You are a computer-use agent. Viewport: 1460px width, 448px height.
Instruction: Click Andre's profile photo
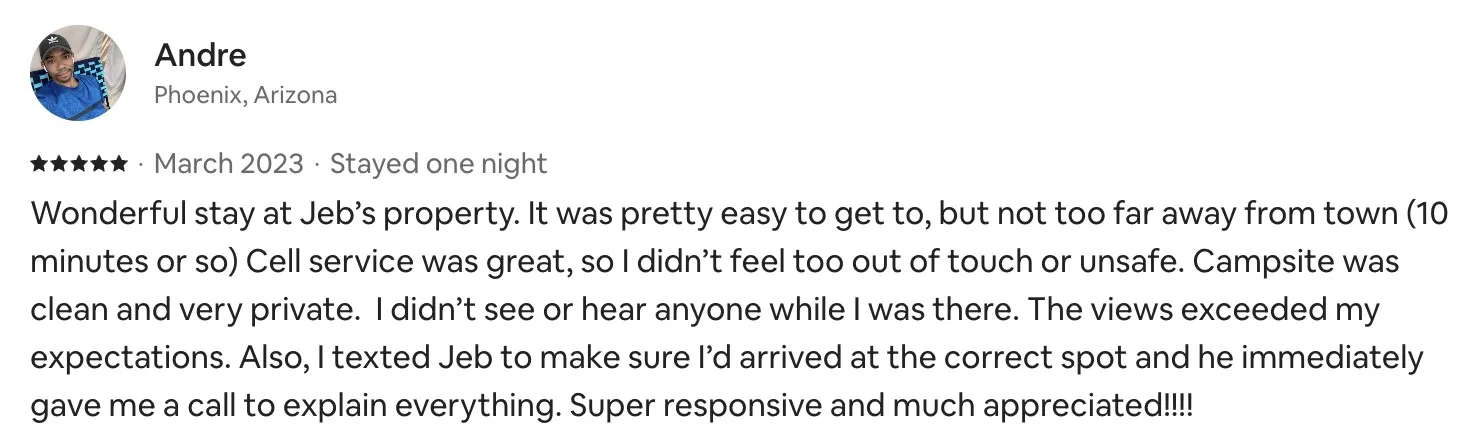[x=78, y=73]
